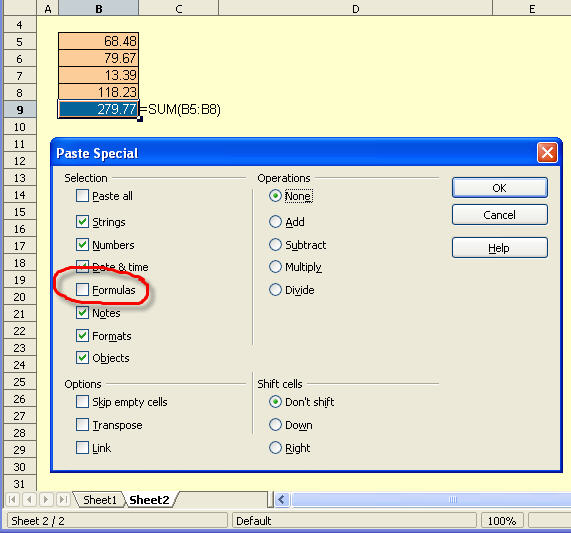Go to previous sheet tab arrow

pos(29,500)
